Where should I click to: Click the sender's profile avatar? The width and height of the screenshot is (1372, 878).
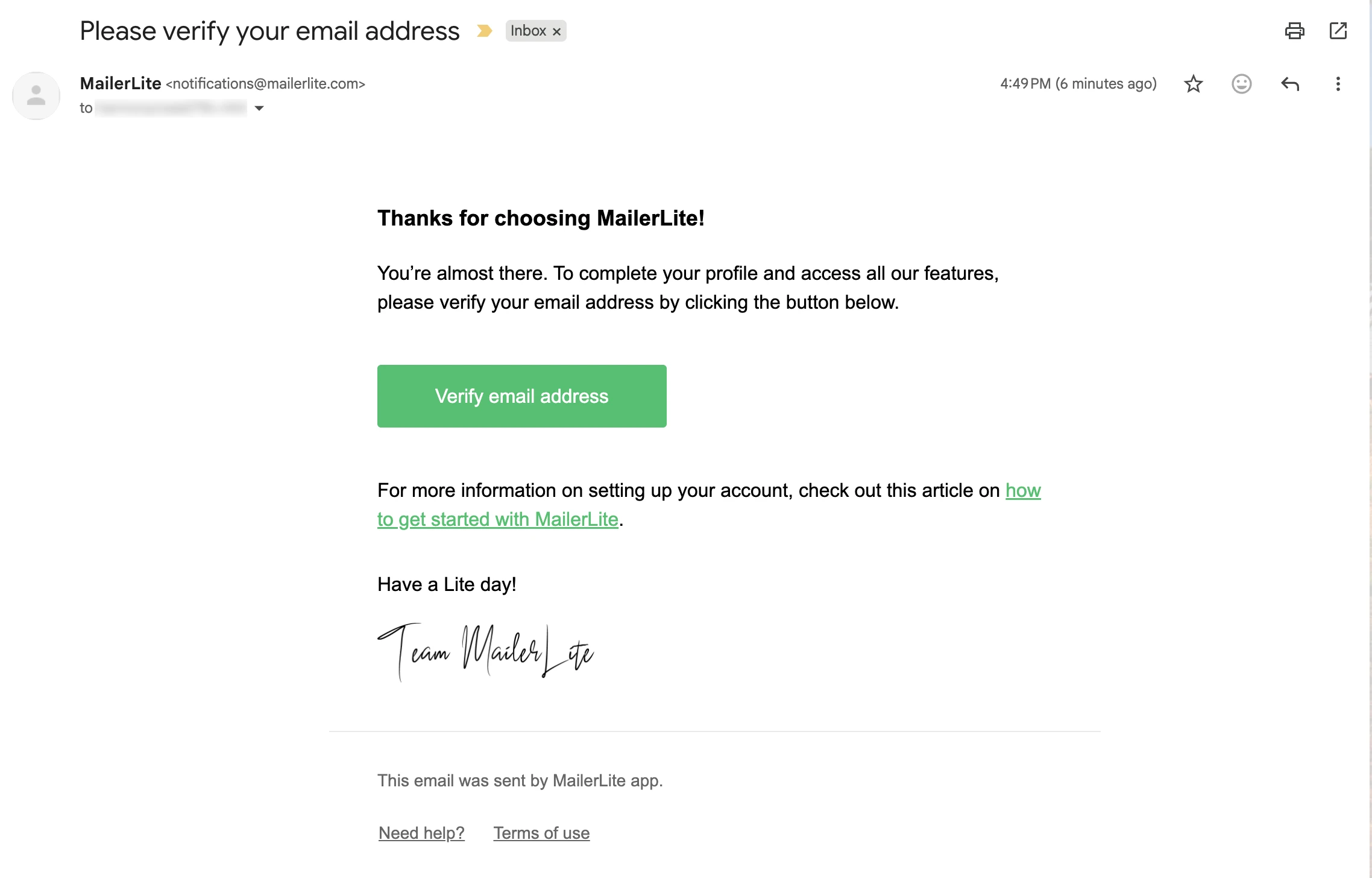pos(36,96)
